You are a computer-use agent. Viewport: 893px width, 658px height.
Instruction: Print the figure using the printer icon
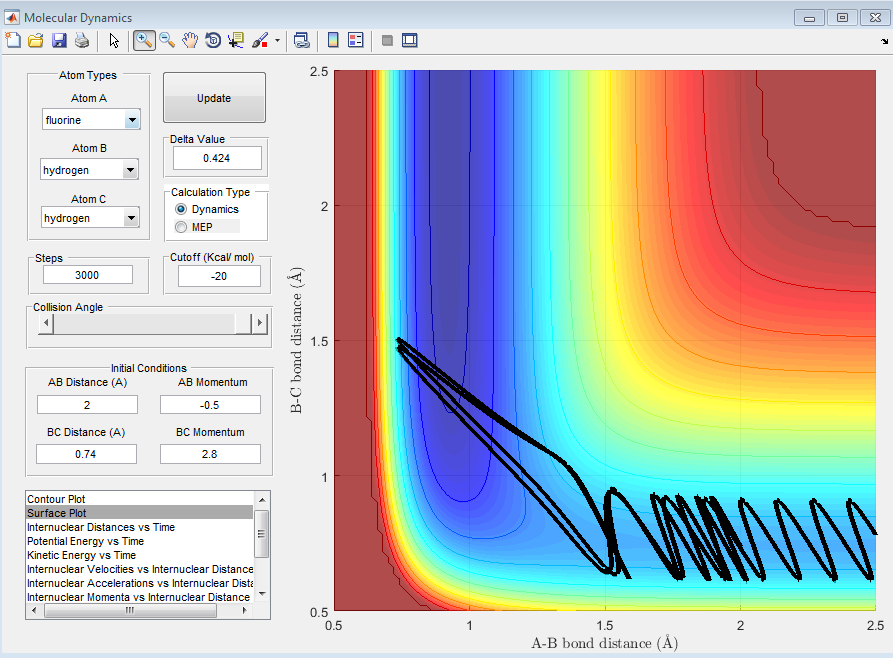[82, 40]
